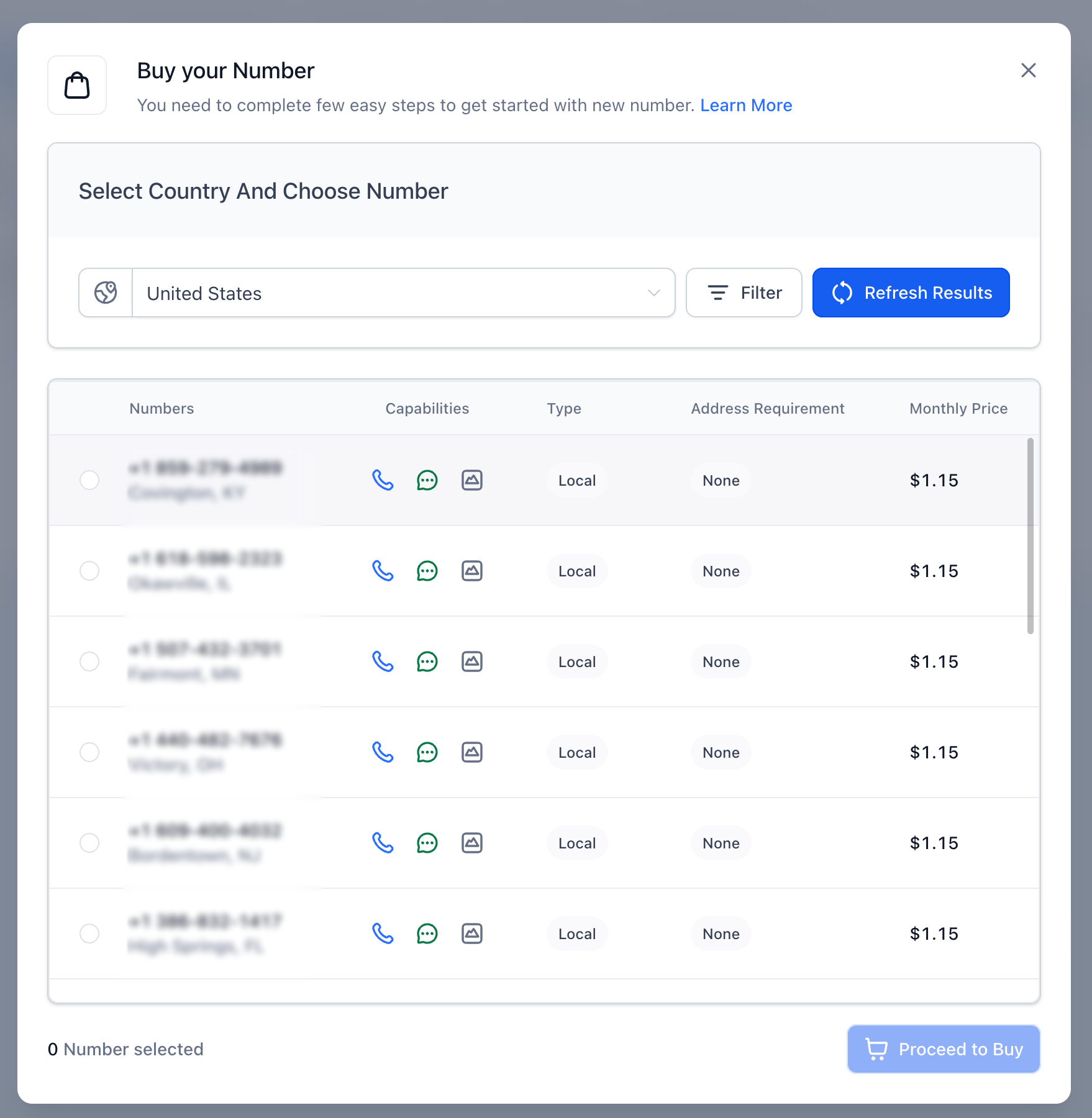1092x1118 pixels.
Task: Click the SMS chat icon in fifth row
Action: click(427, 843)
